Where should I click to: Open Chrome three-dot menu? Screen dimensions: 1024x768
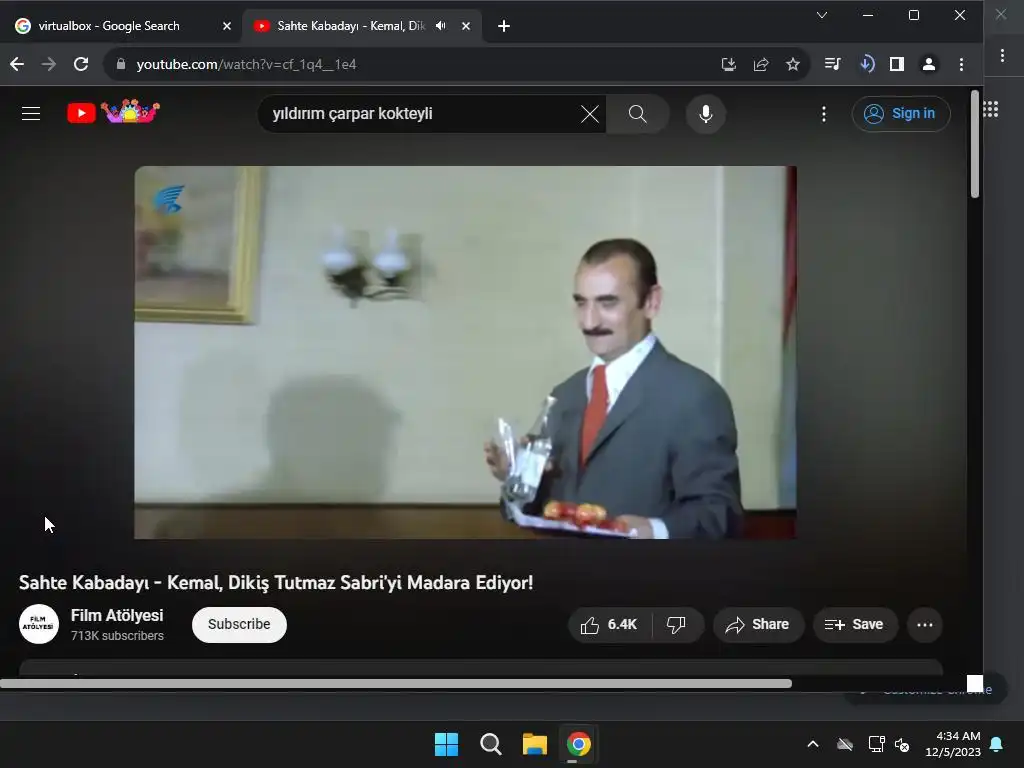click(961, 64)
